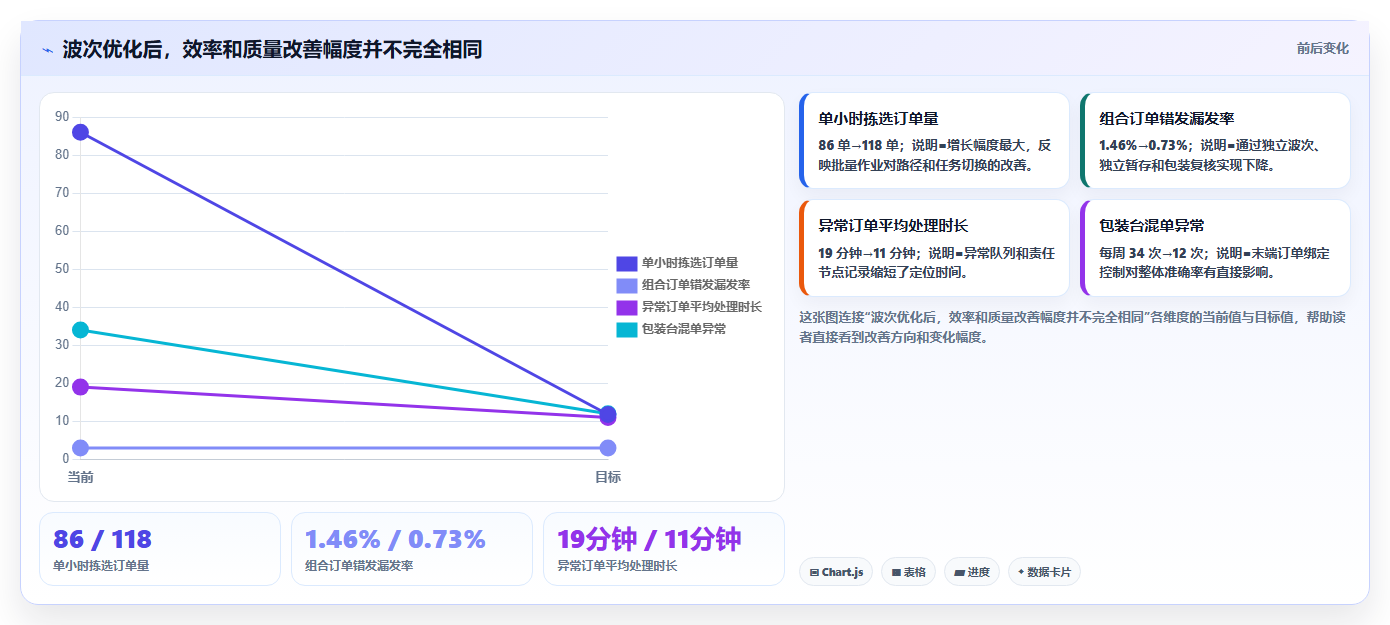Click description text 1.46%→0.73%
The width and height of the screenshot is (1390, 625).
click(x=1142, y=145)
